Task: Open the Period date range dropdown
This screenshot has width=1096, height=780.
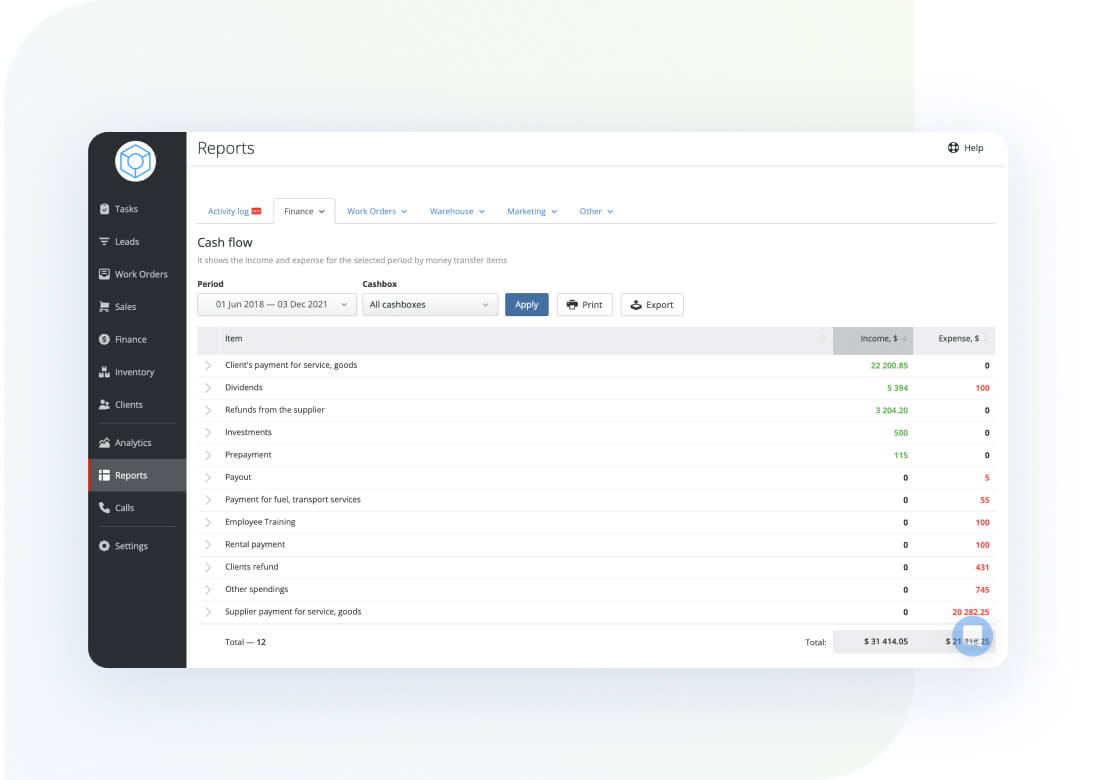Action: click(277, 305)
